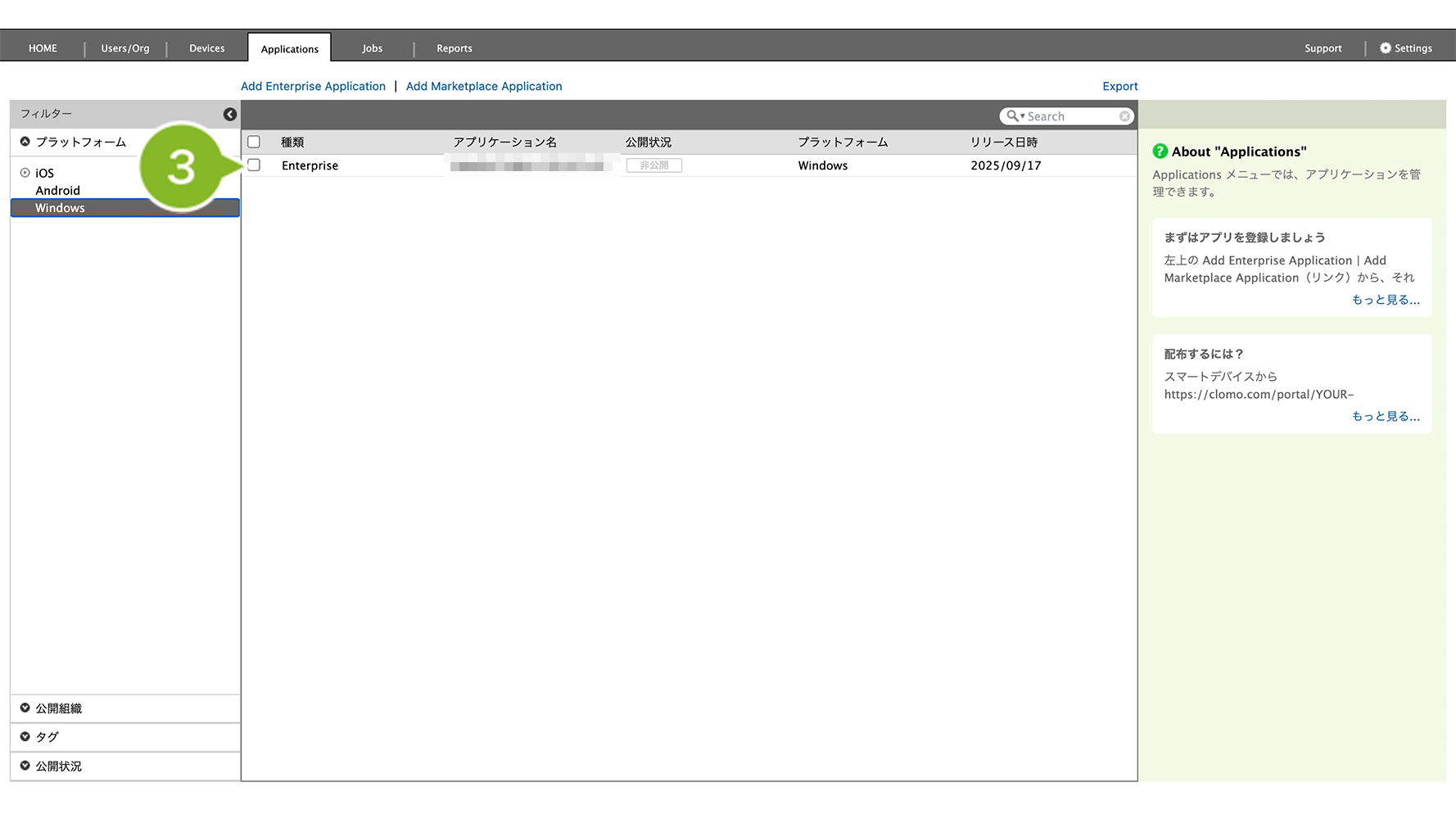Tick the select-all checkbox in table header
This screenshot has height=819, width=1456.
(x=254, y=142)
